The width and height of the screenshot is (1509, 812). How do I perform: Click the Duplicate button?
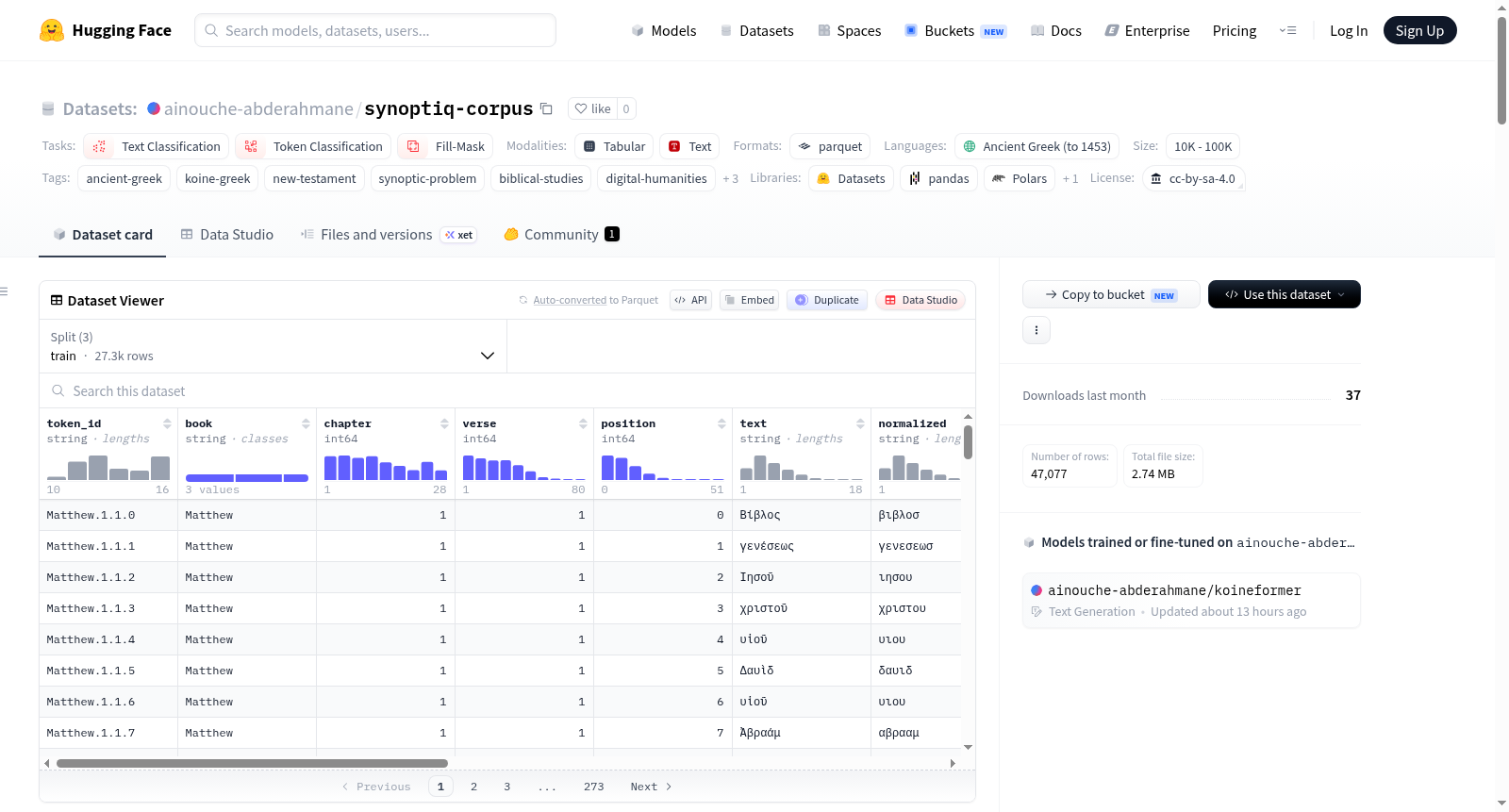click(827, 300)
